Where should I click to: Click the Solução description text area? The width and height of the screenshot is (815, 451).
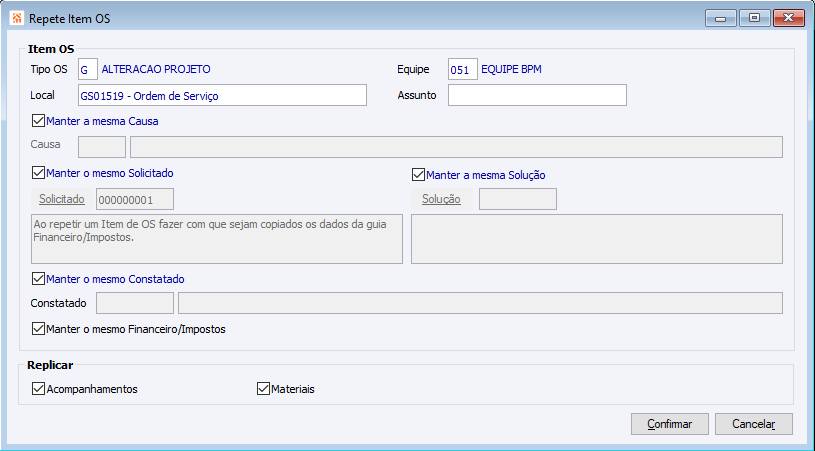pyautogui.click(x=597, y=239)
